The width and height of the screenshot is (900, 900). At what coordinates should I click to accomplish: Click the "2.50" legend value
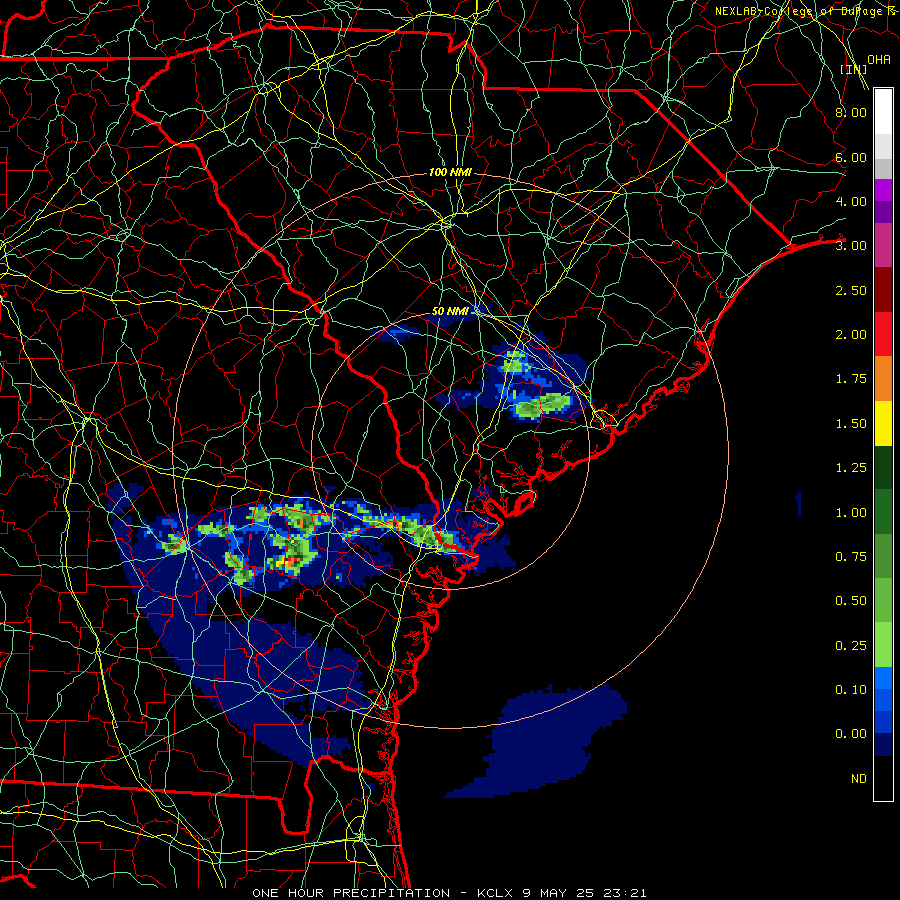(851, 290)
